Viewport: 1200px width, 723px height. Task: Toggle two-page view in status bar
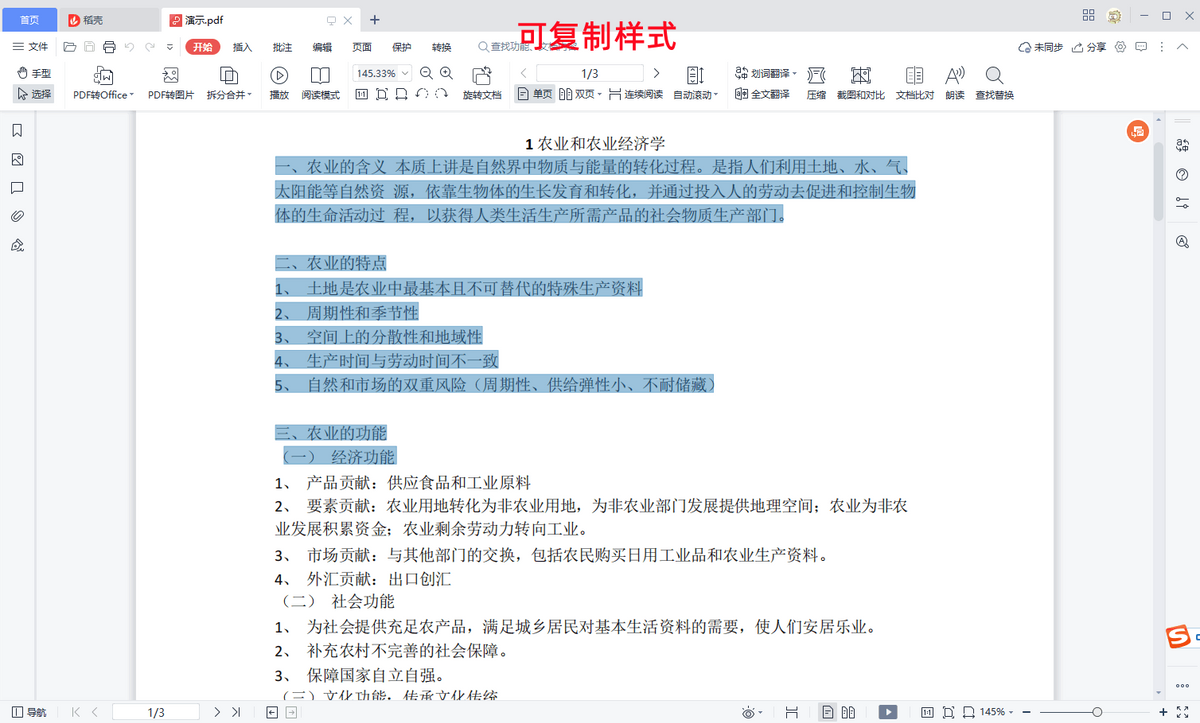[848, 712]
